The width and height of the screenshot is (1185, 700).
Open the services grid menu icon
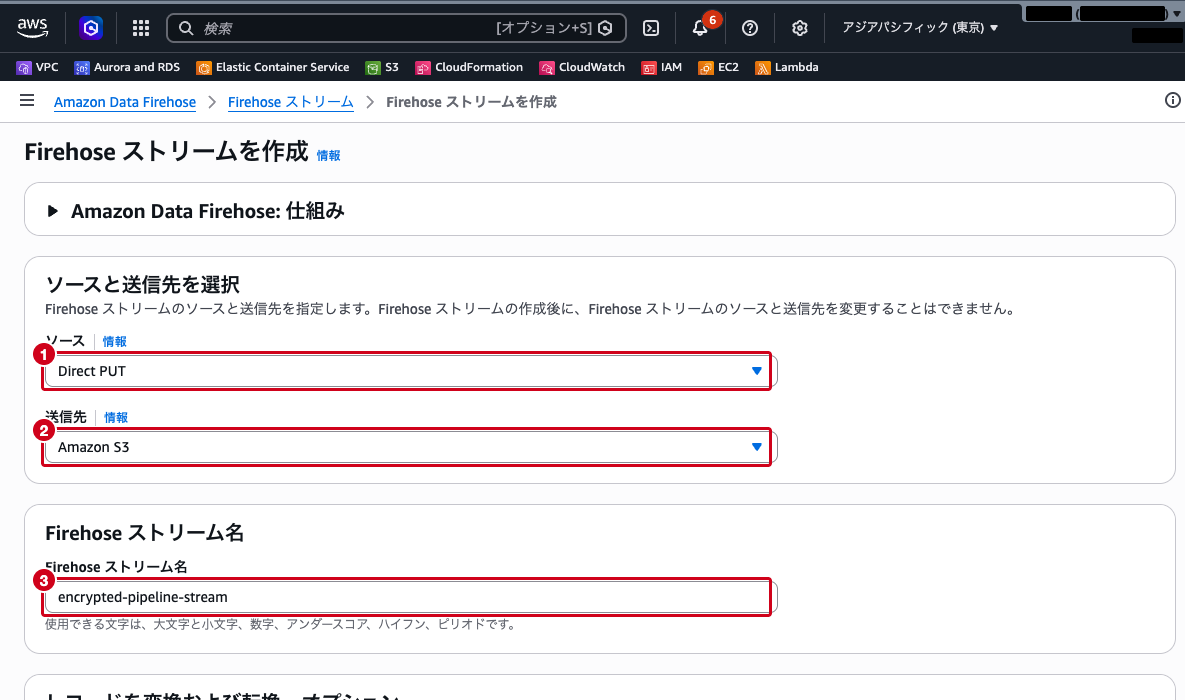click(x=141, y=28)
